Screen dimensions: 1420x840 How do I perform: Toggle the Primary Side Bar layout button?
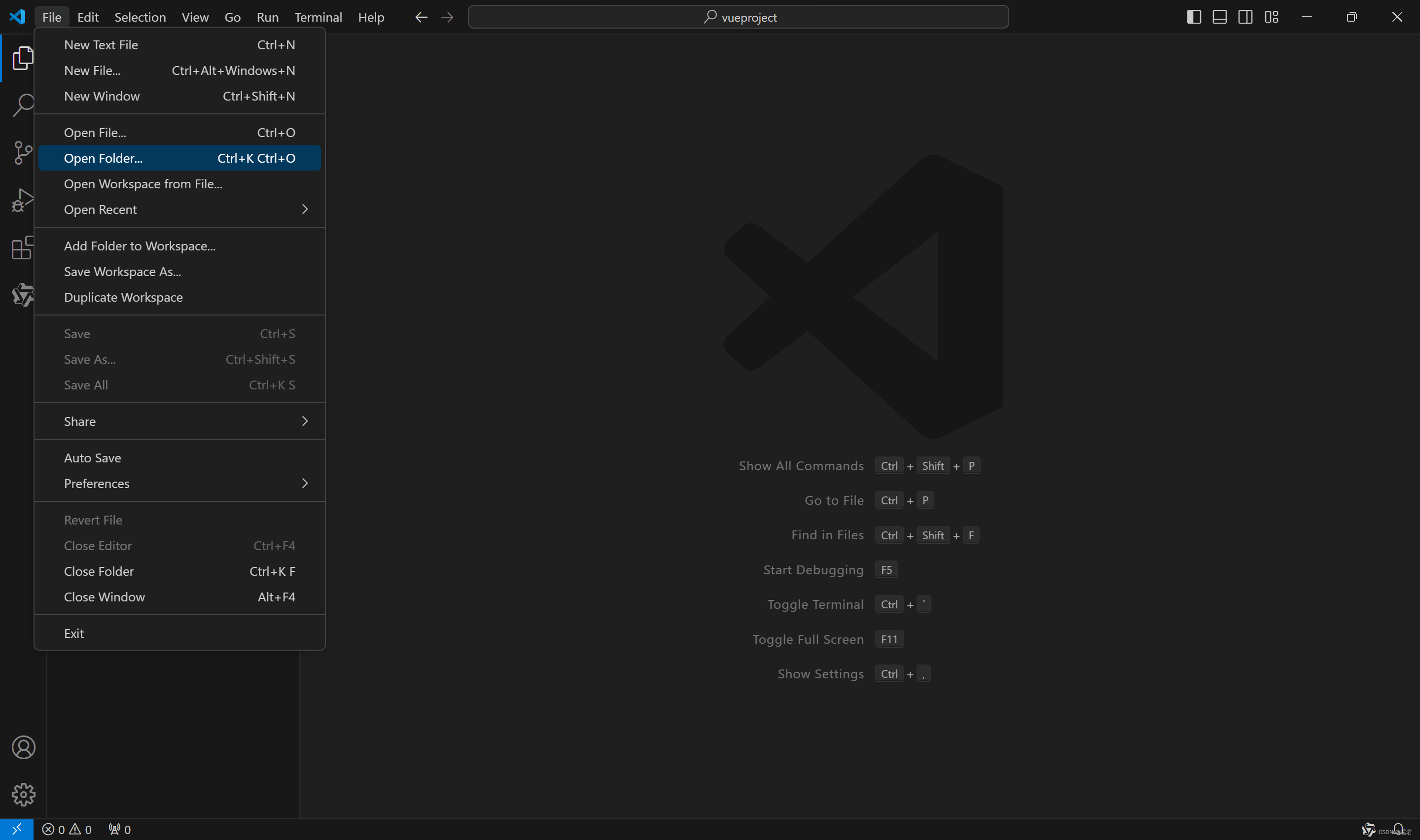click(x=1194, y=17)
